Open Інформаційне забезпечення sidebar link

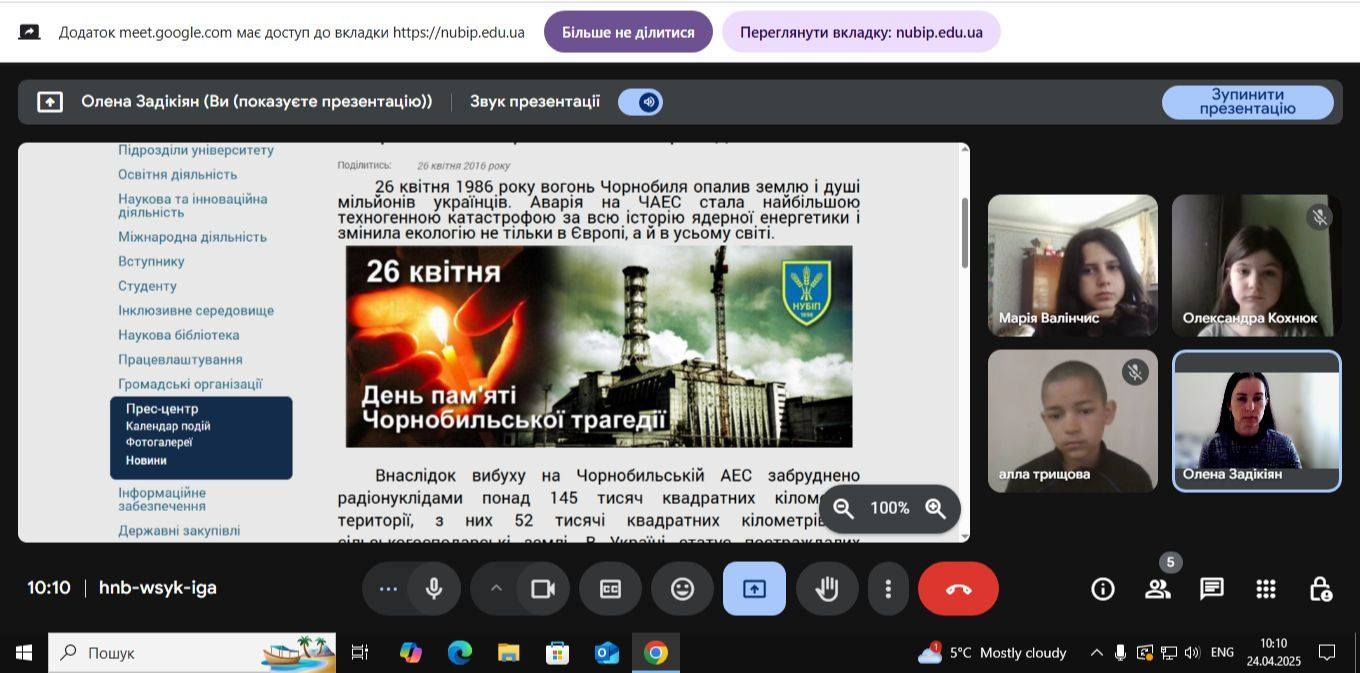coord(162,499)
